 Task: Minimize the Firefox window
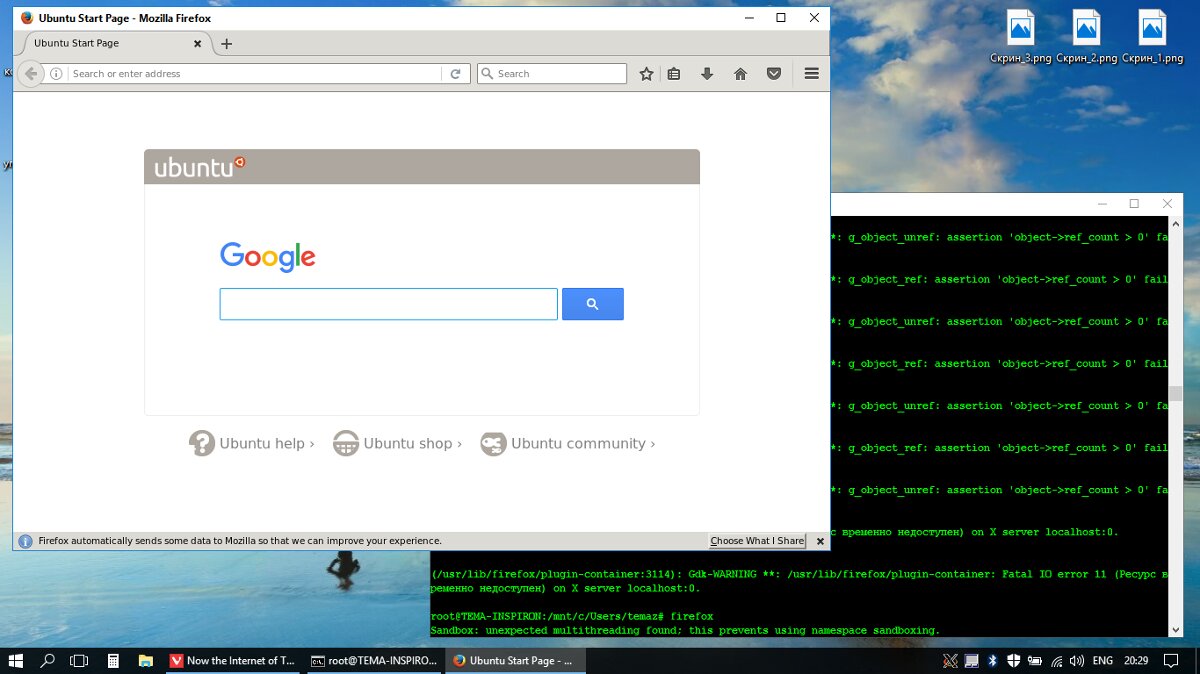(749, 18)
